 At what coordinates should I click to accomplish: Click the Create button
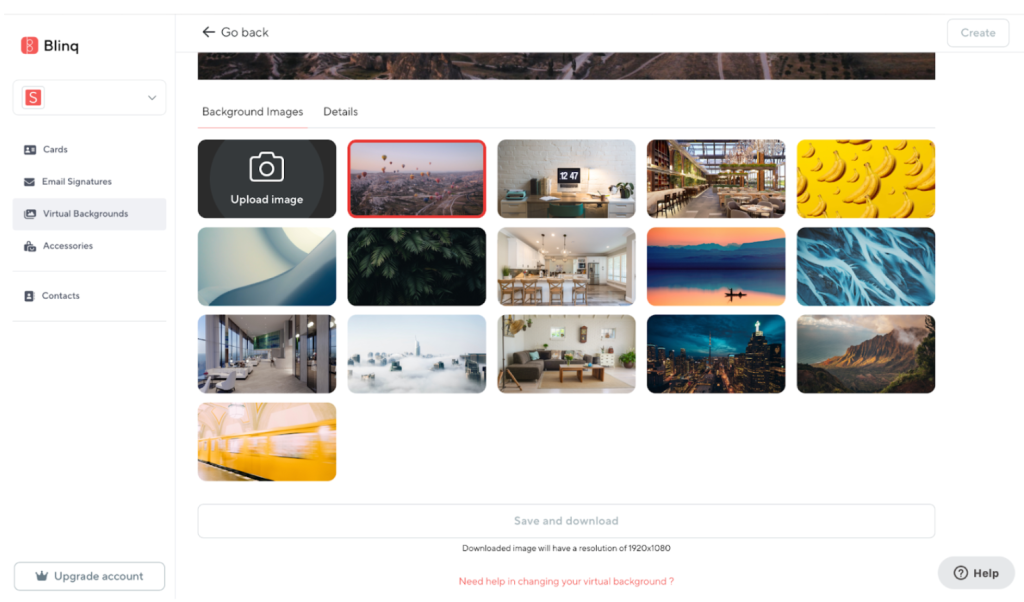pos(977,33)
